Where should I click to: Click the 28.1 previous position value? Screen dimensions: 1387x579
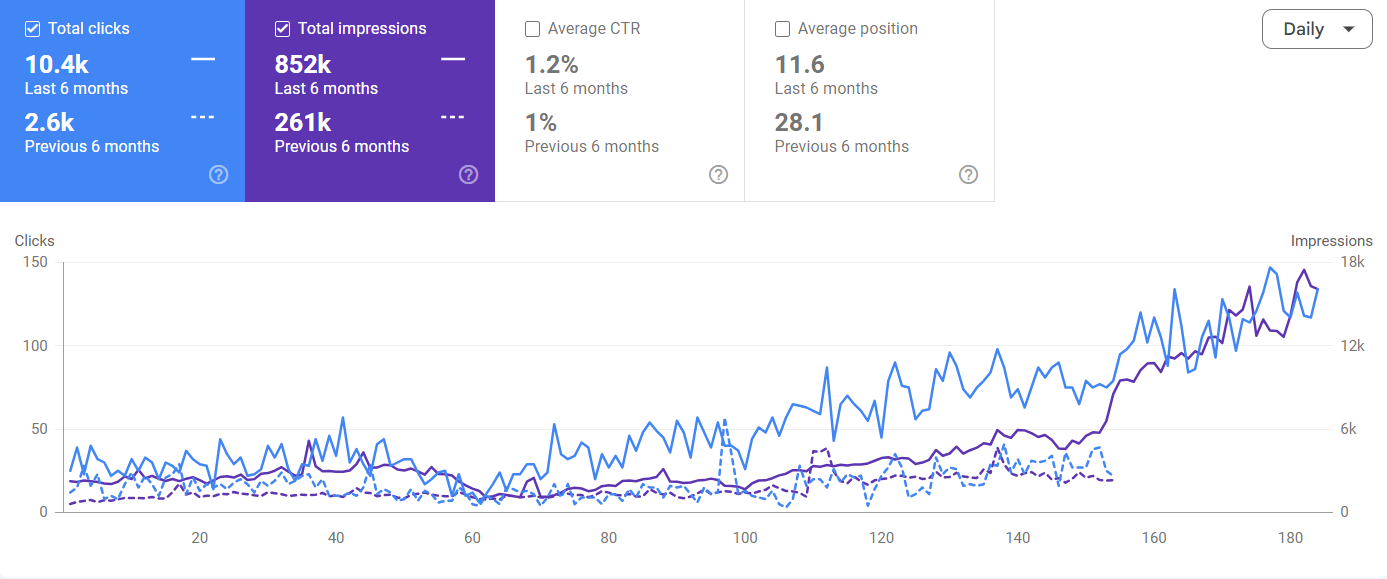[x=800, y=122]
